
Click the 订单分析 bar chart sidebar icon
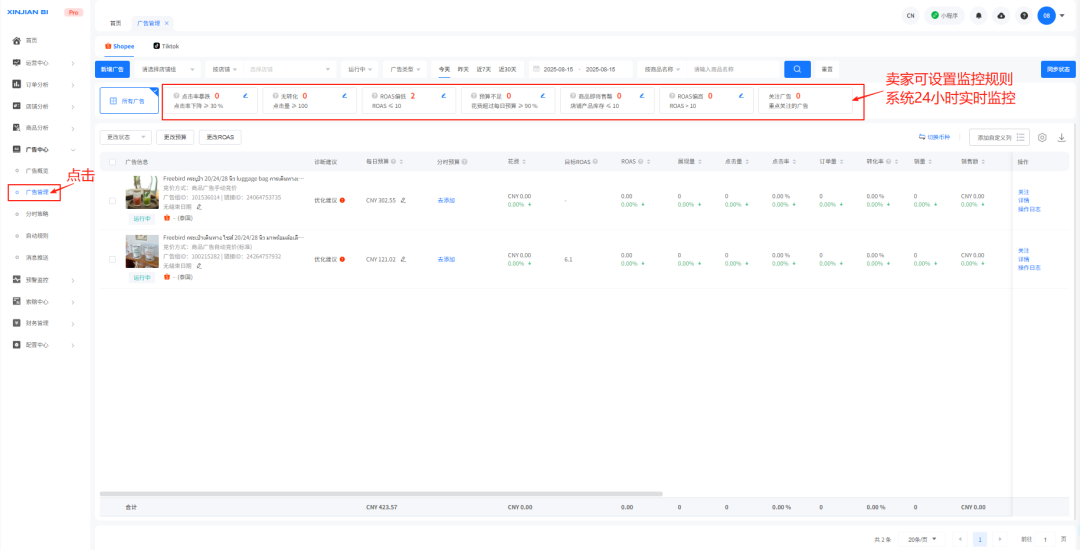17,84
